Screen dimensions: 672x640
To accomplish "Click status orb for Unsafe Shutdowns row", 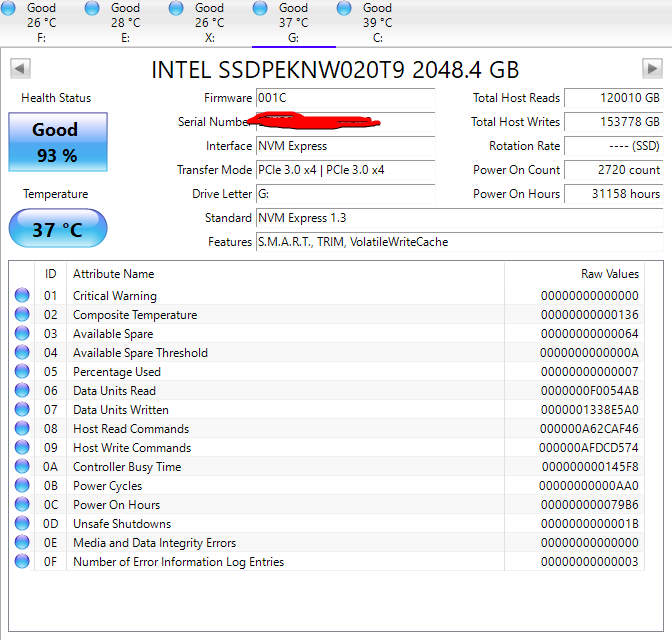I will [22, 523].
